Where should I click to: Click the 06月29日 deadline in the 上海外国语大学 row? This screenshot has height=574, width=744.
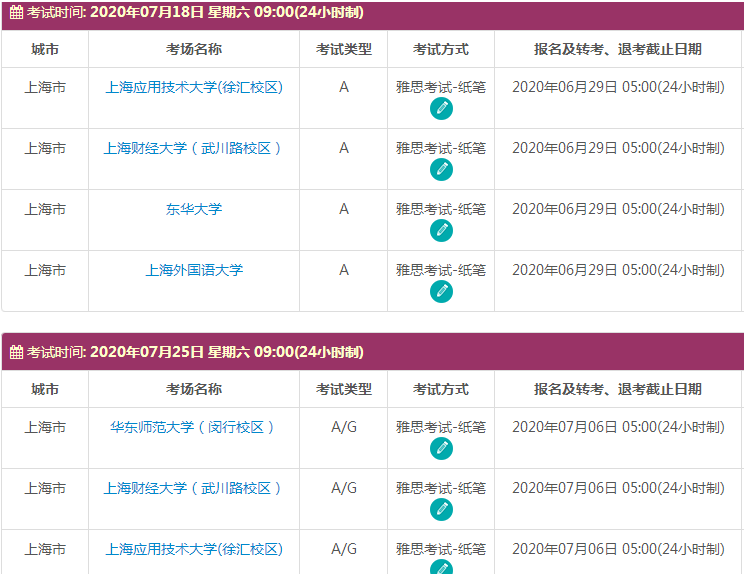tap(618, 270)
